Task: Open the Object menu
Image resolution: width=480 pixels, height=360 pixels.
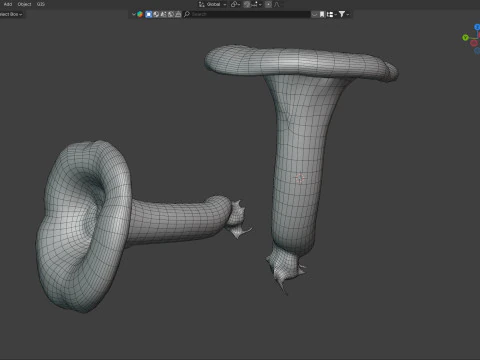Action: [24, 4]
